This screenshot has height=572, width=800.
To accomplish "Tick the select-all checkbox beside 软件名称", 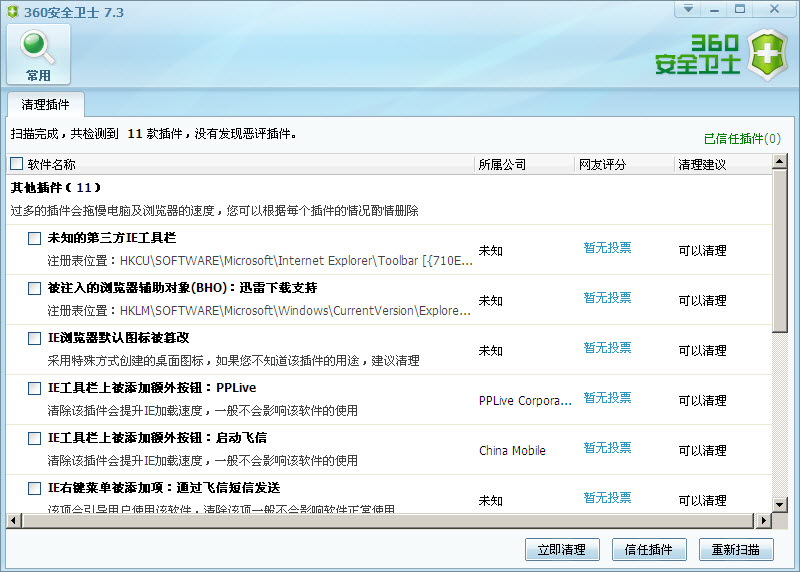I will [x=16, y=164].
